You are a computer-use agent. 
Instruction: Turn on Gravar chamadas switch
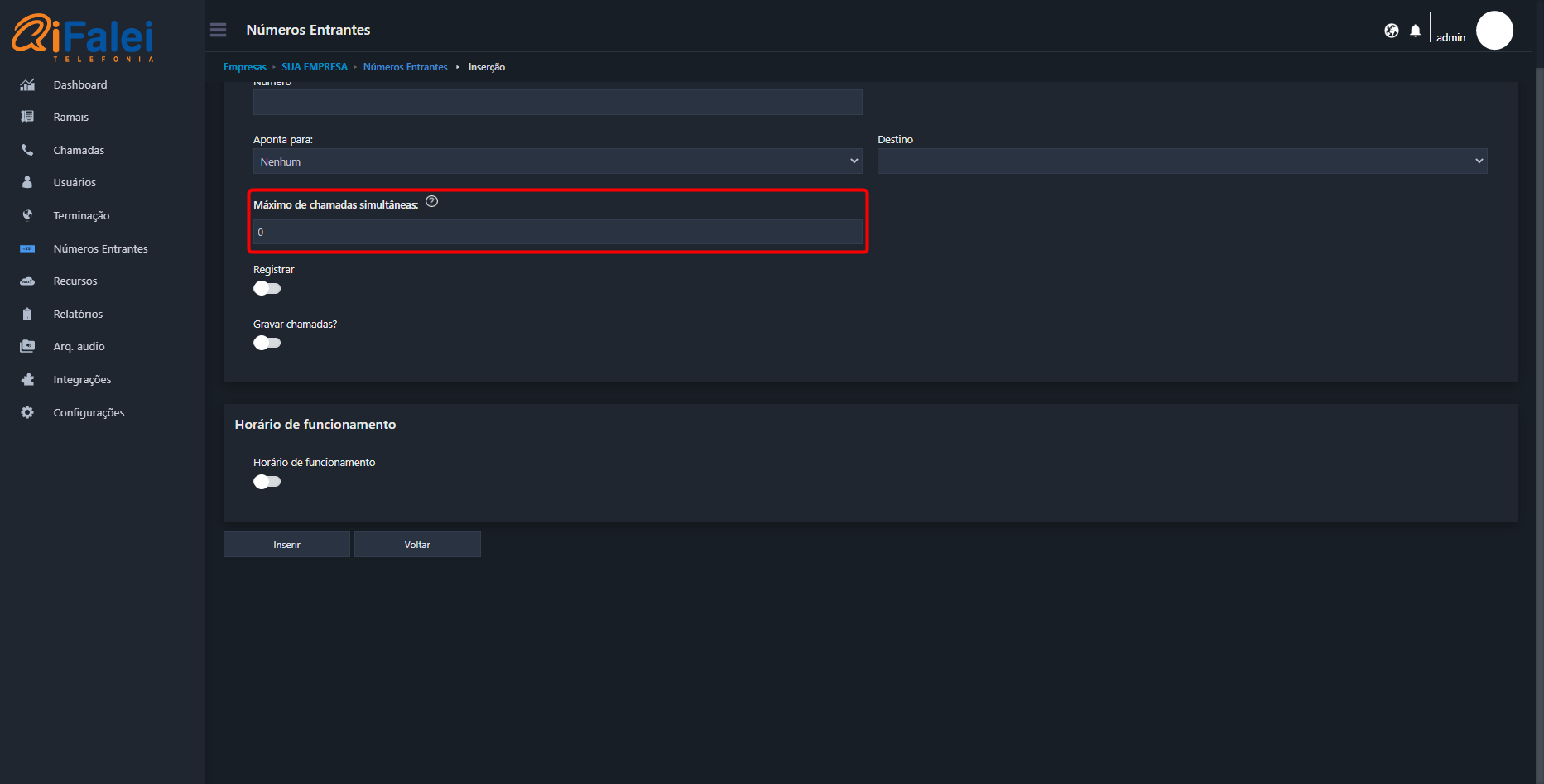tap(267, 343)
